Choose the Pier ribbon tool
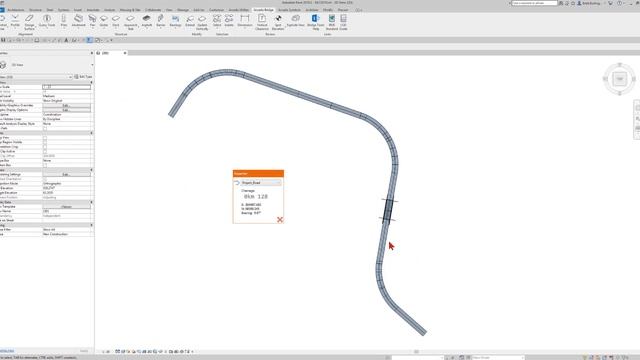The width and height of the screenshot is (640, 360). (x=92, y=21)
